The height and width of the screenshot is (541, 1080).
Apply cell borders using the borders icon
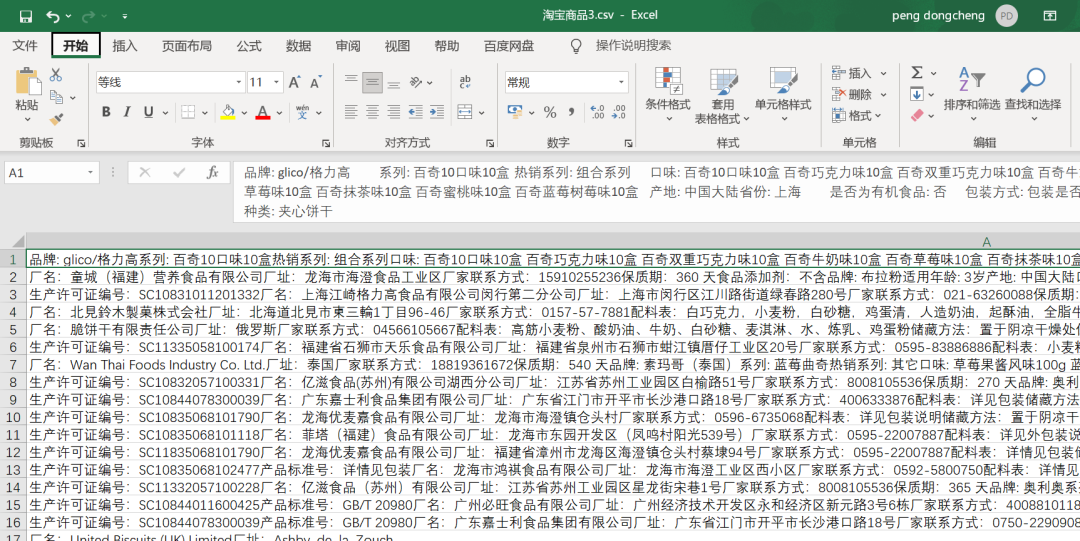click(187, 112)
